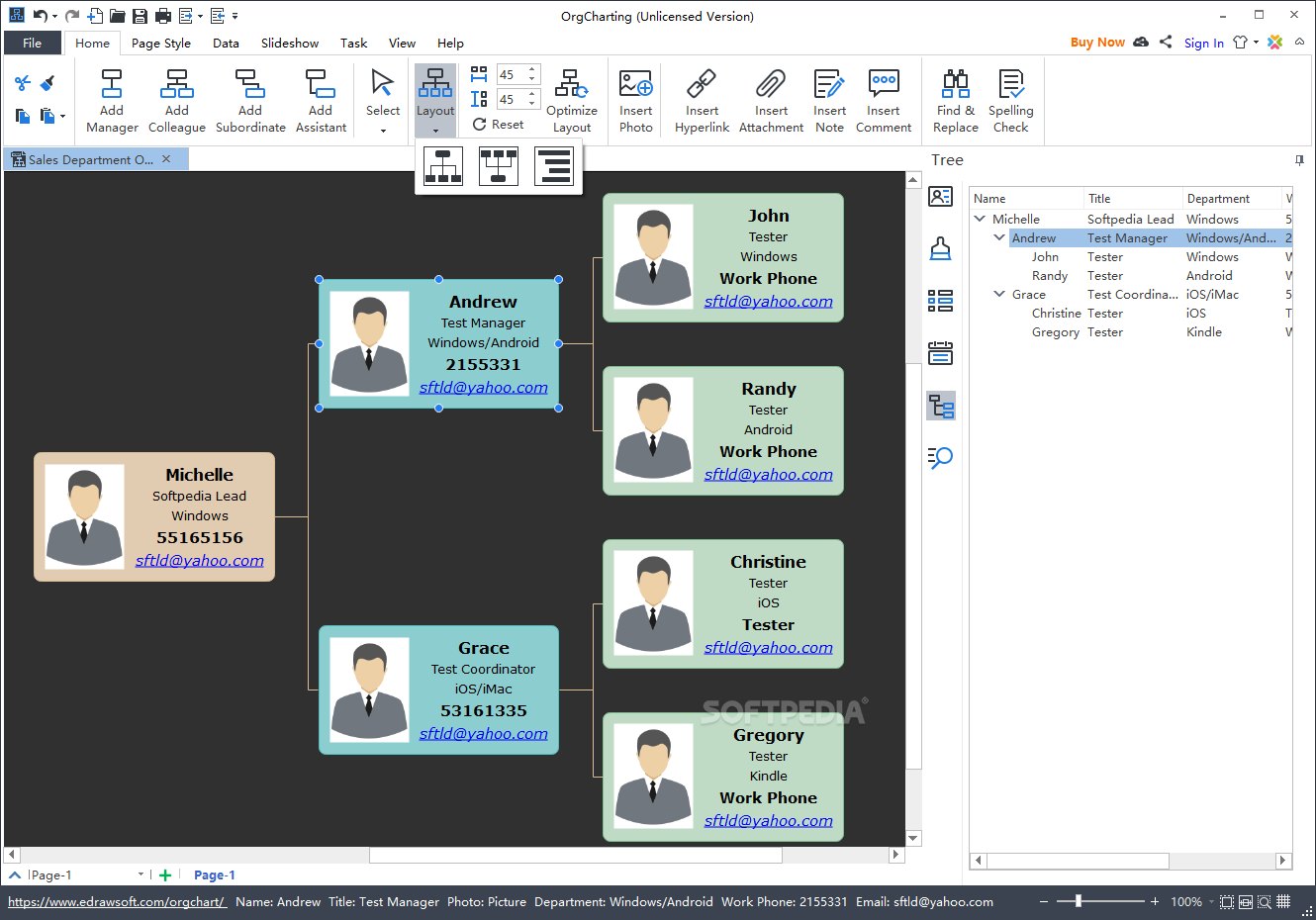Click the Format Painter brush icon

[47, 84]
